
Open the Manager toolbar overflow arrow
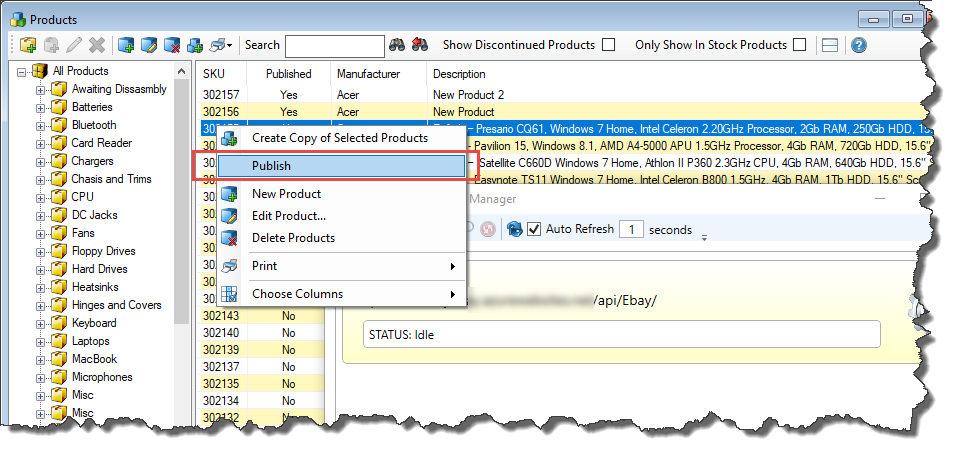(x=704, y=237)
